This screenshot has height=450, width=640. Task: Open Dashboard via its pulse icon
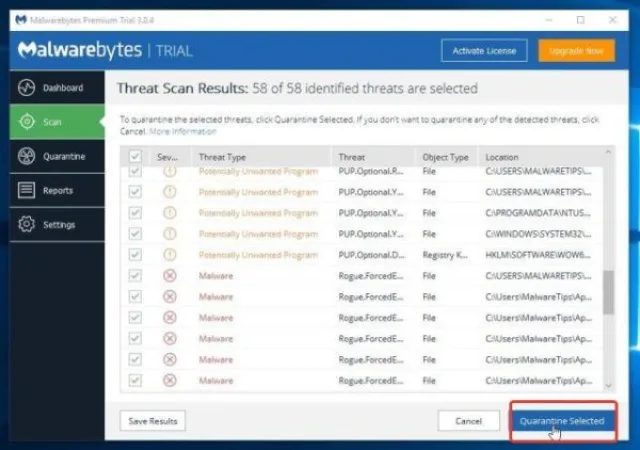point(27,87)
